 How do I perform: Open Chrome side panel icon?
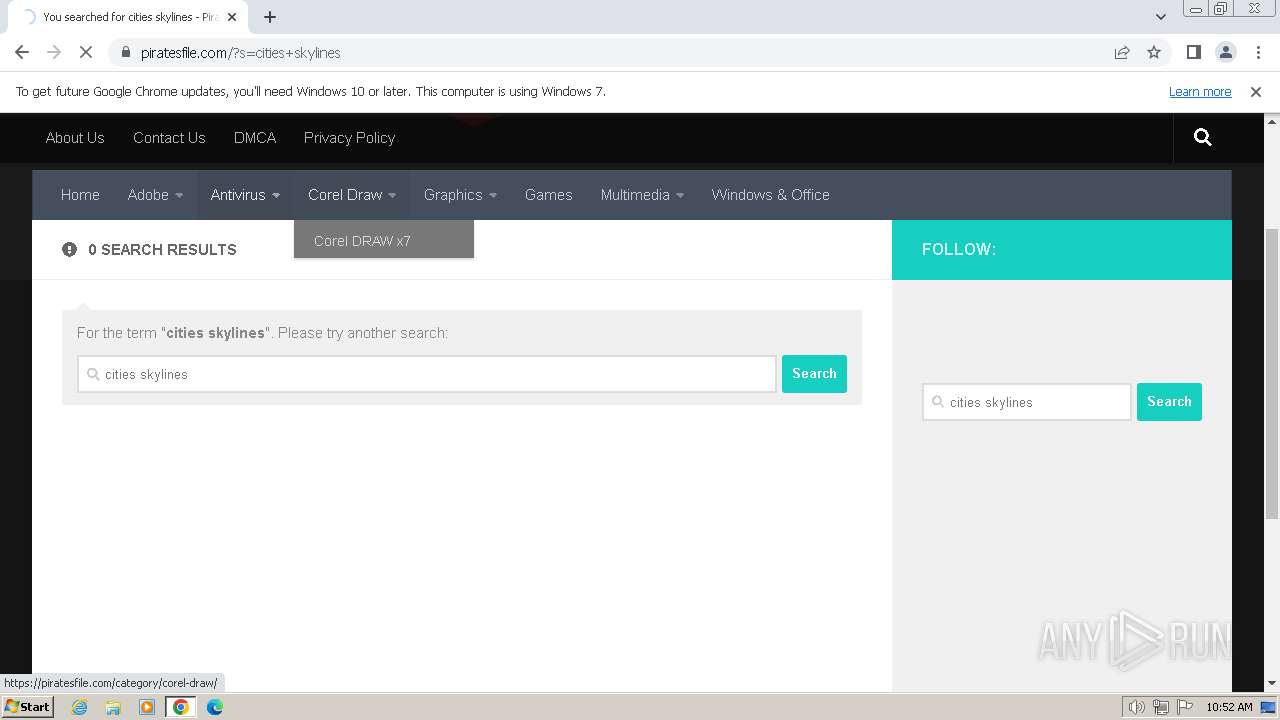pos(1193,52)
